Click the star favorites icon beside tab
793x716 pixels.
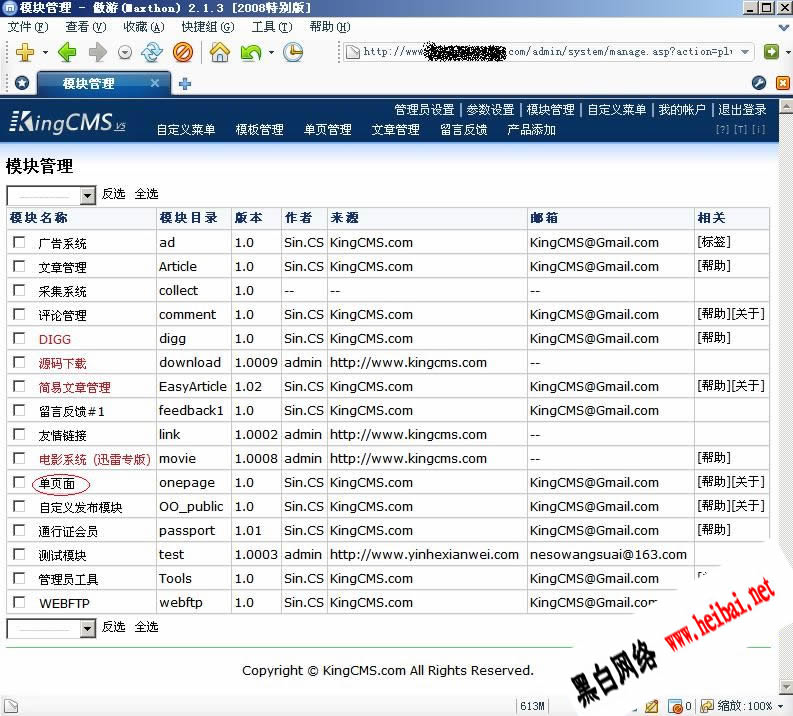click(x=21, y=84)
